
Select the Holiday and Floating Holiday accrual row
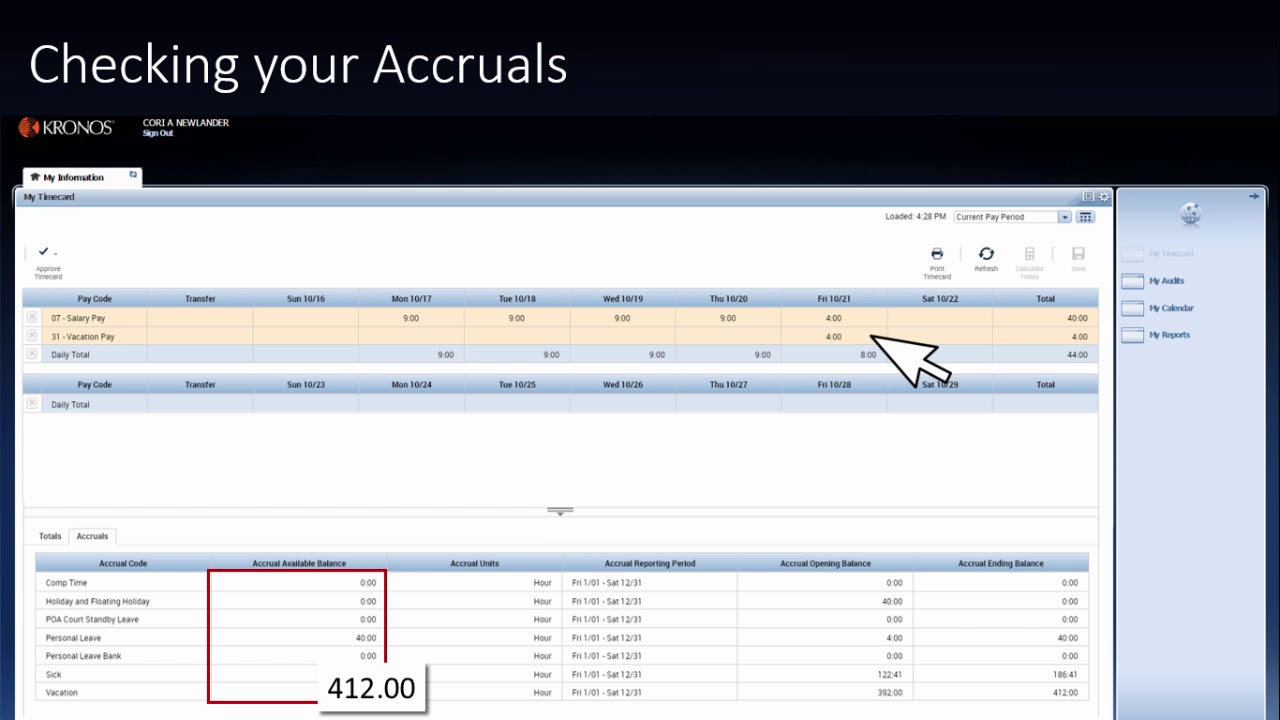pyautogui.click(x=562, y=601)
